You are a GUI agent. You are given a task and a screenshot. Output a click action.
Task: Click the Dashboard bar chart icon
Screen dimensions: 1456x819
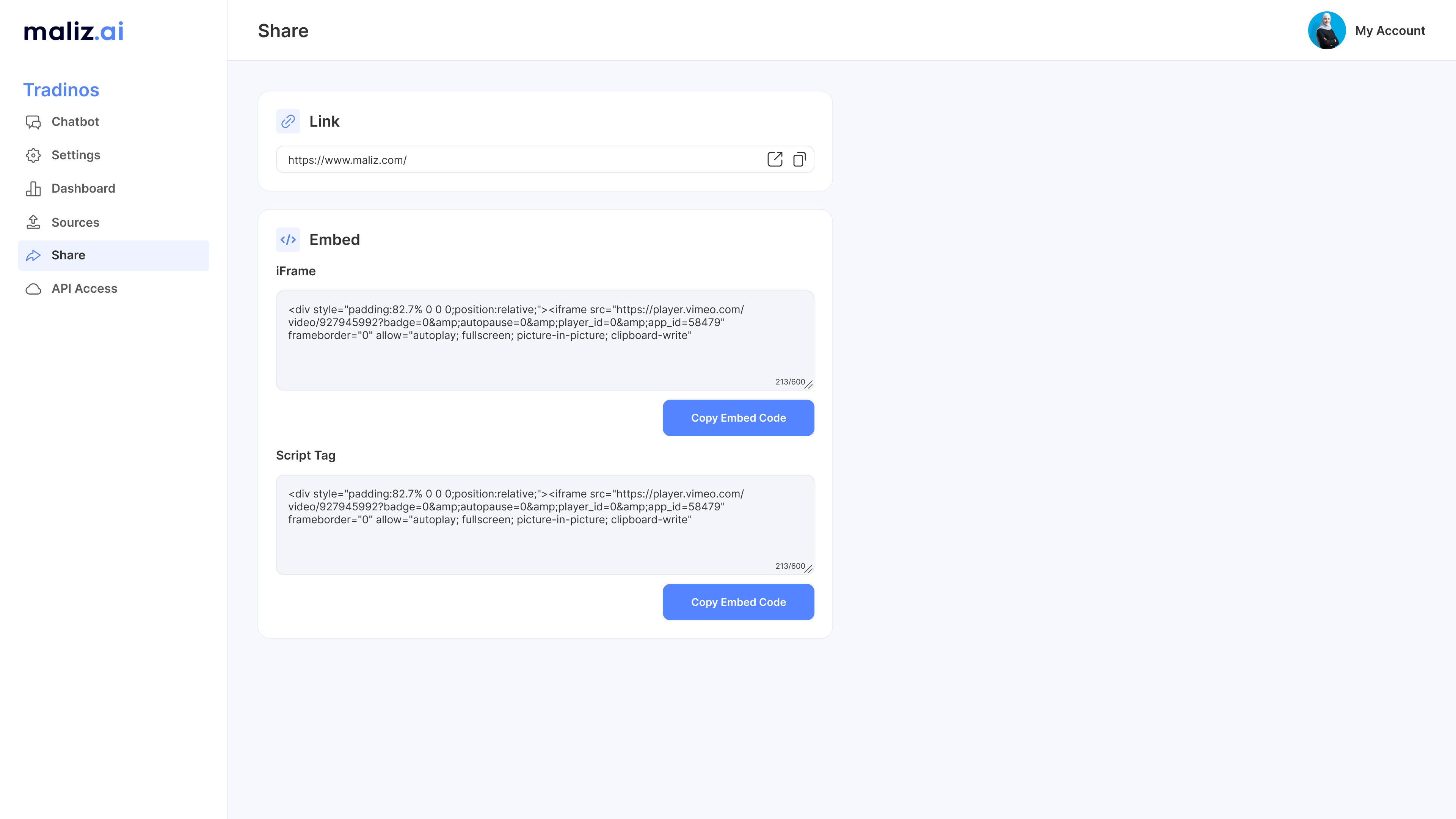pyautogui.click(x=33, y=189)
